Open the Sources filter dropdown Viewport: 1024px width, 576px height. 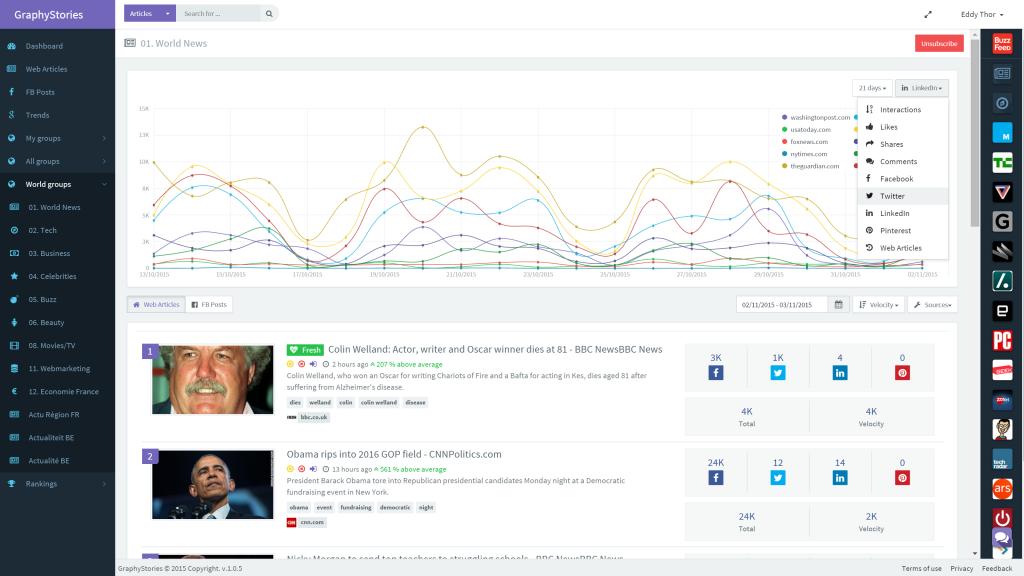tap(932, 305)
